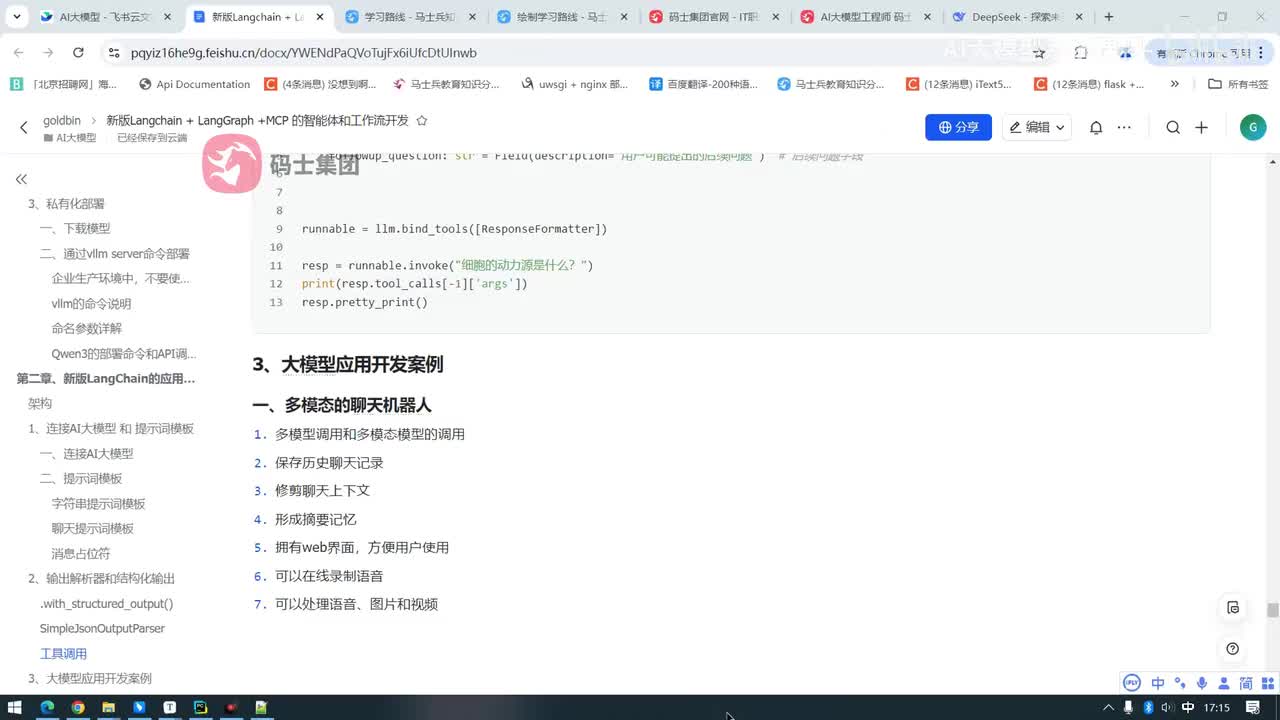Screen dimensions: 1280x720
Task: Switch to the 绘制学习路线 browser tab
Action: tap(563, 17)
